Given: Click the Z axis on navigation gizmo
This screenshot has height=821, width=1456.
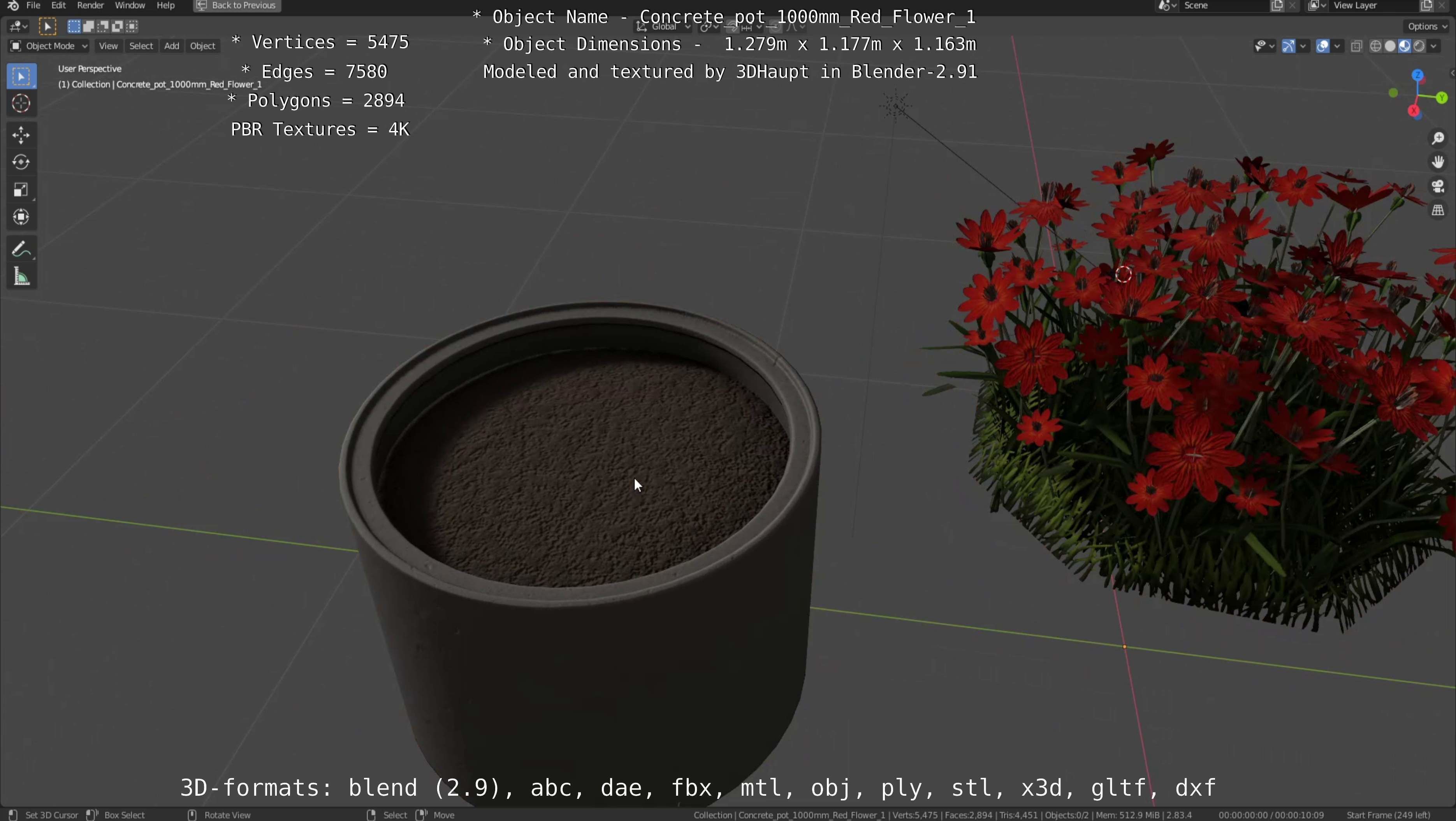Looking at the screenshot, I should click(1417, 75).
